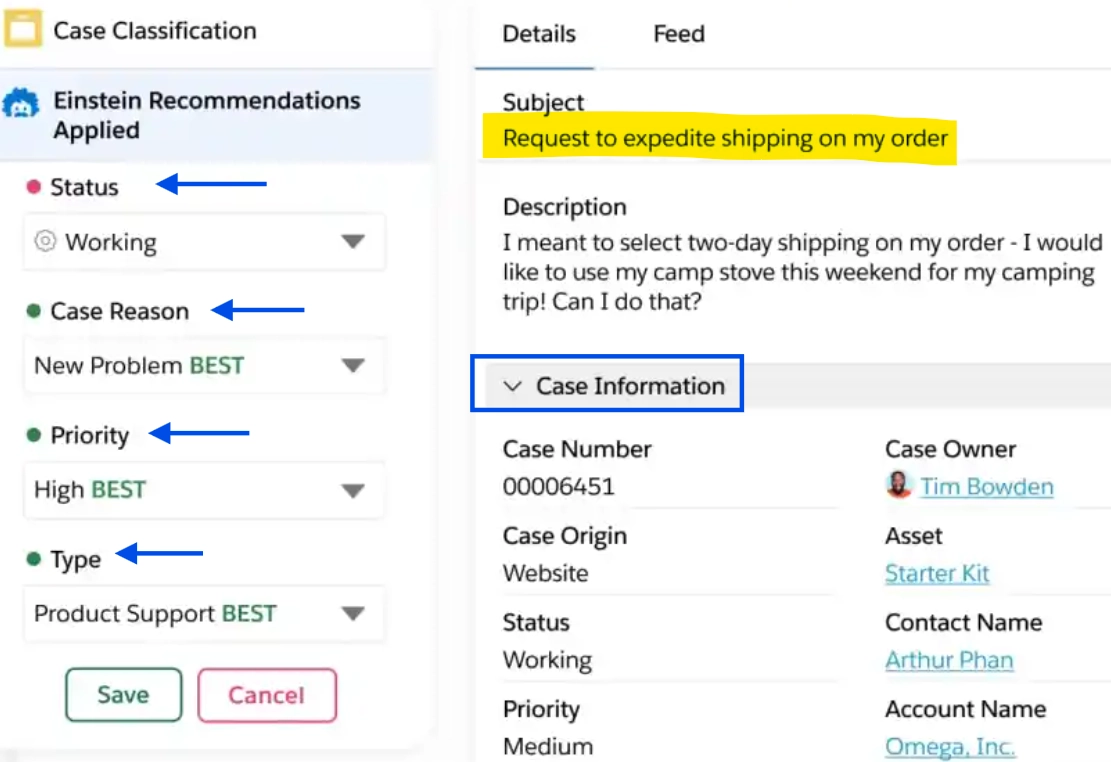The width and height of the screenshot is (1111, 762).
Task: Open the Case Reason dropdown arrow
Action: (353, 365)
